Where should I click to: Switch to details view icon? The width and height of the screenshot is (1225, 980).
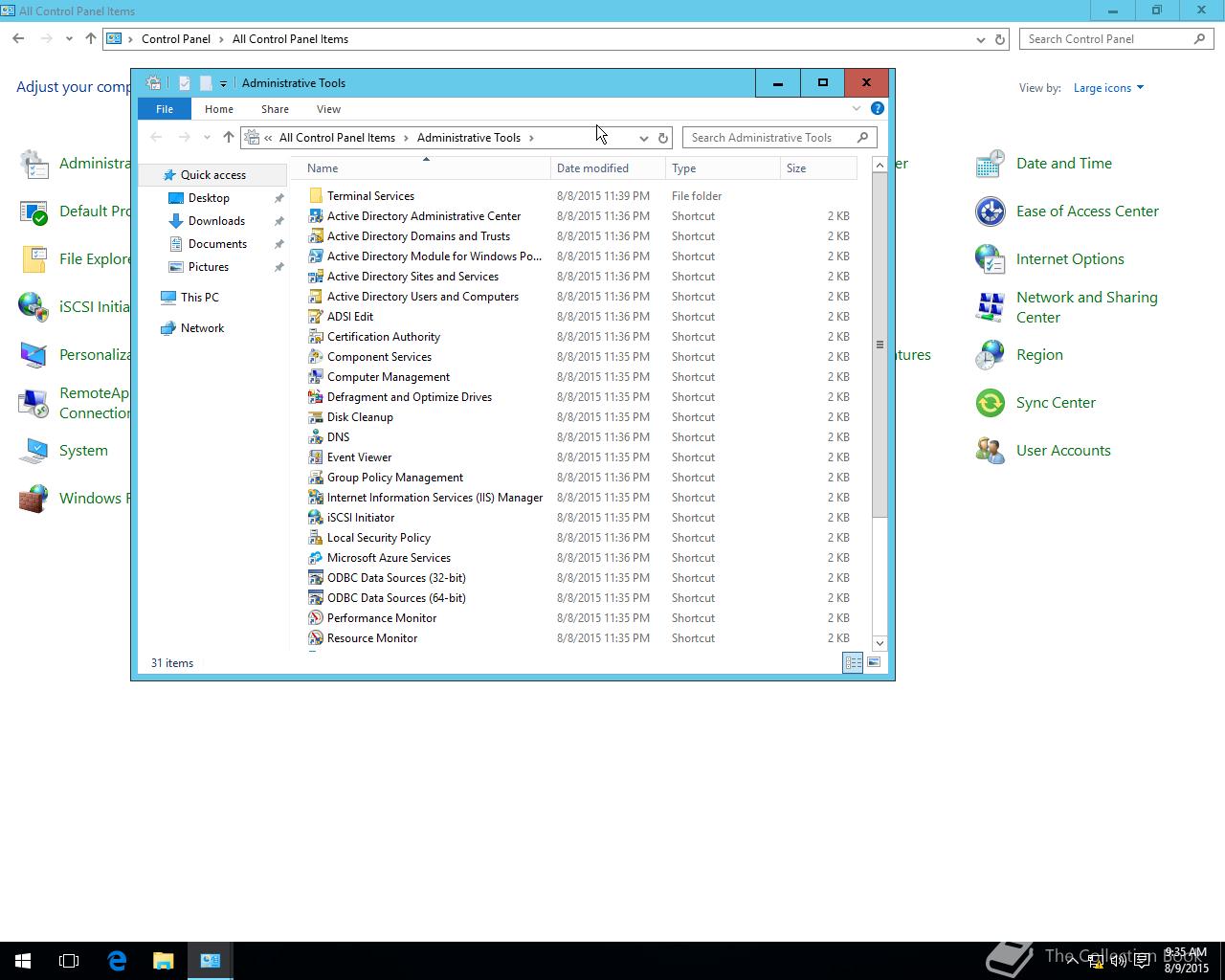click(853, 662)
